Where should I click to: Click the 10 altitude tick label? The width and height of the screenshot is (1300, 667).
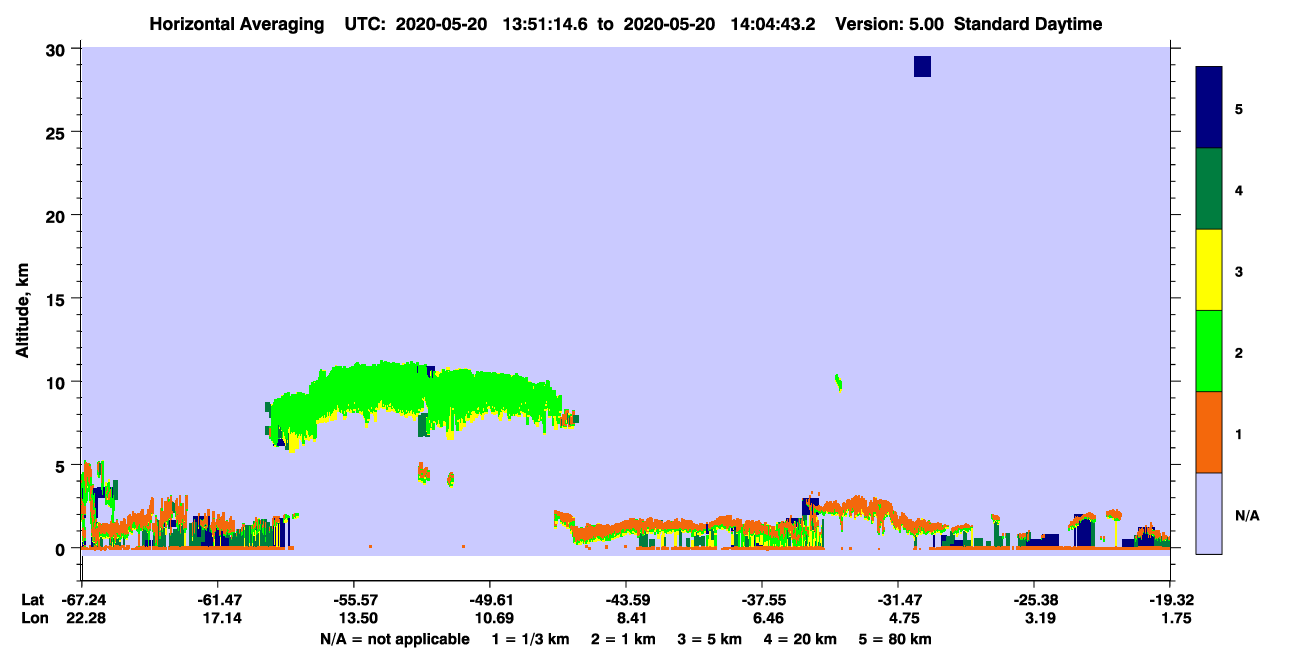pyautogui.click(x=57, y=382)
